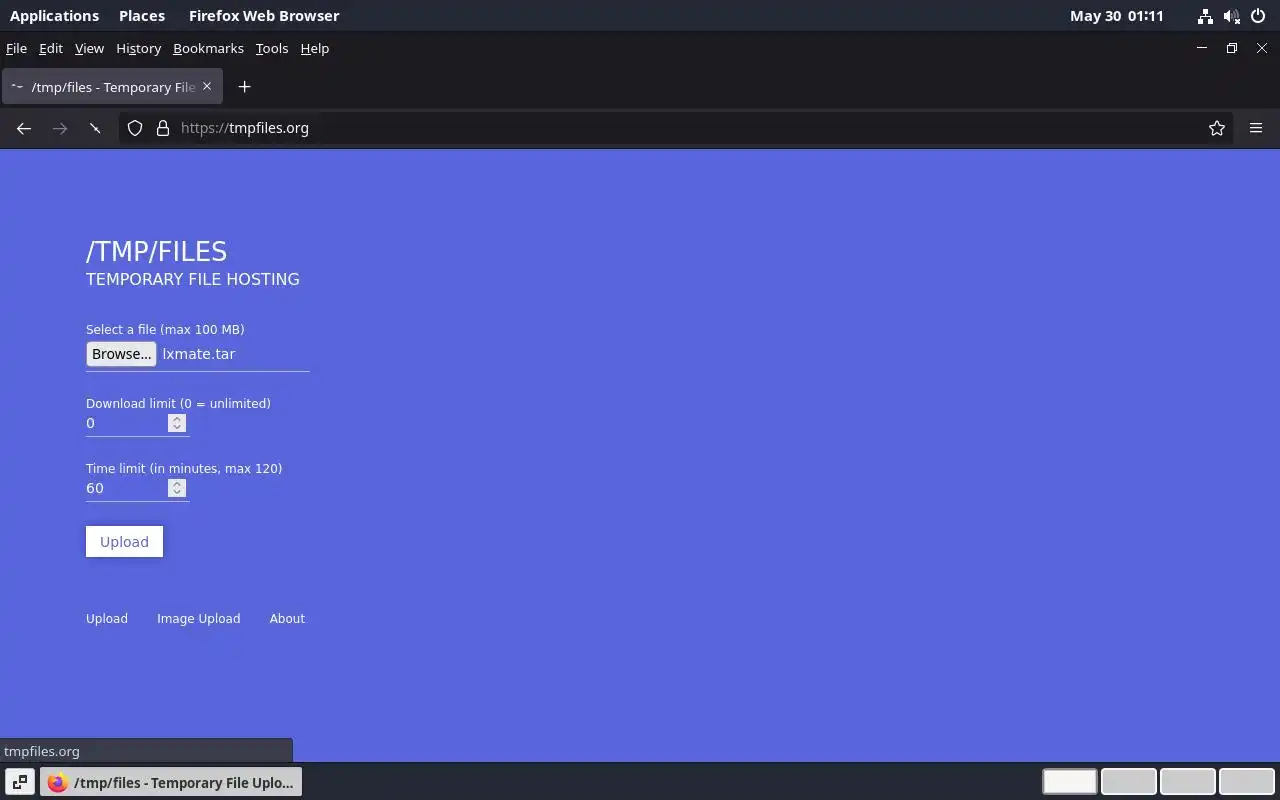1280x800 pixels.
Task: Click the 'Select a file (max 100 MB)' label
Action: pyautogui.click(x=165, y=329)
